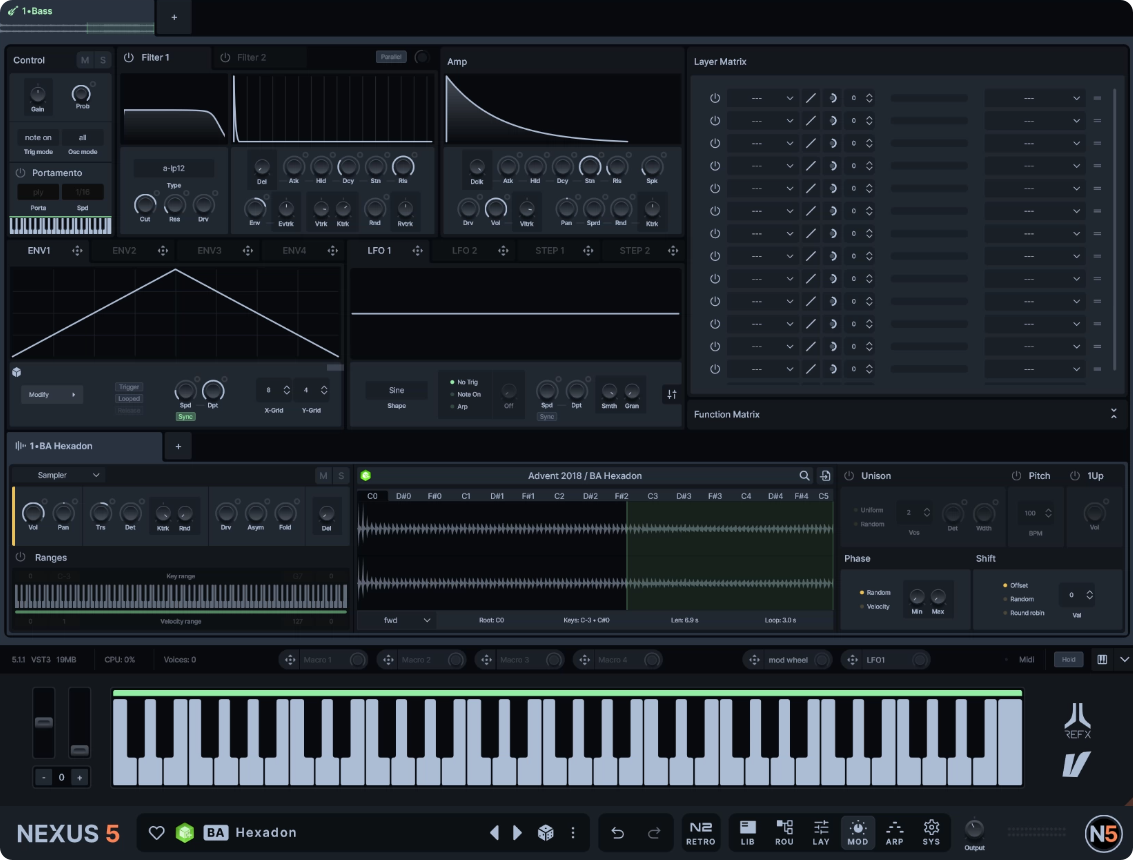The image size is (1133, 860).
Task: Enable Filter 2 power button
Action: point(225,57)
